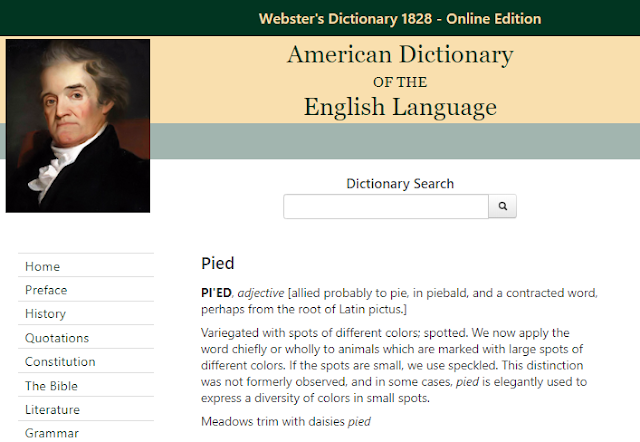Focus the Dictionary Search input field
Image resolution: width=640 pixels, height=442 pixels.
[386, 206]
